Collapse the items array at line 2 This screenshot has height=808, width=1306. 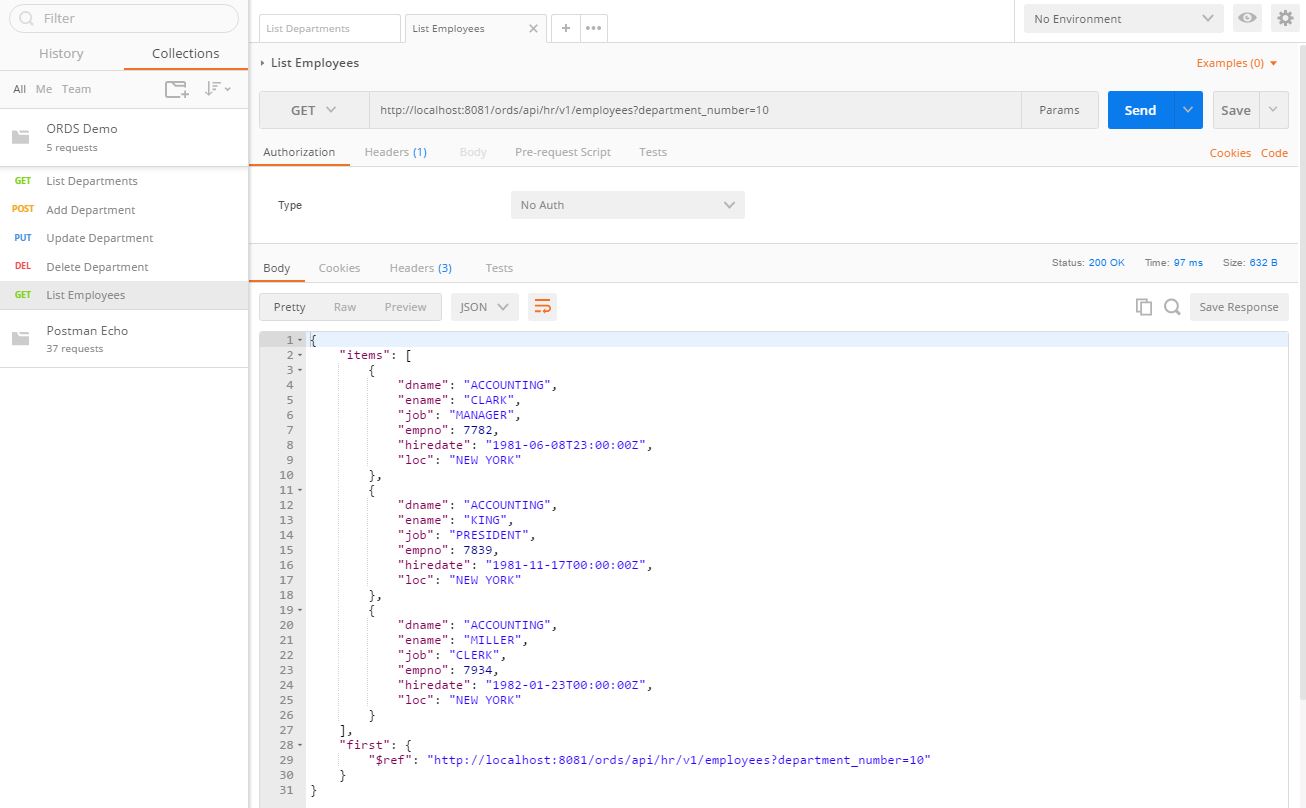click(x=299, y=355)
